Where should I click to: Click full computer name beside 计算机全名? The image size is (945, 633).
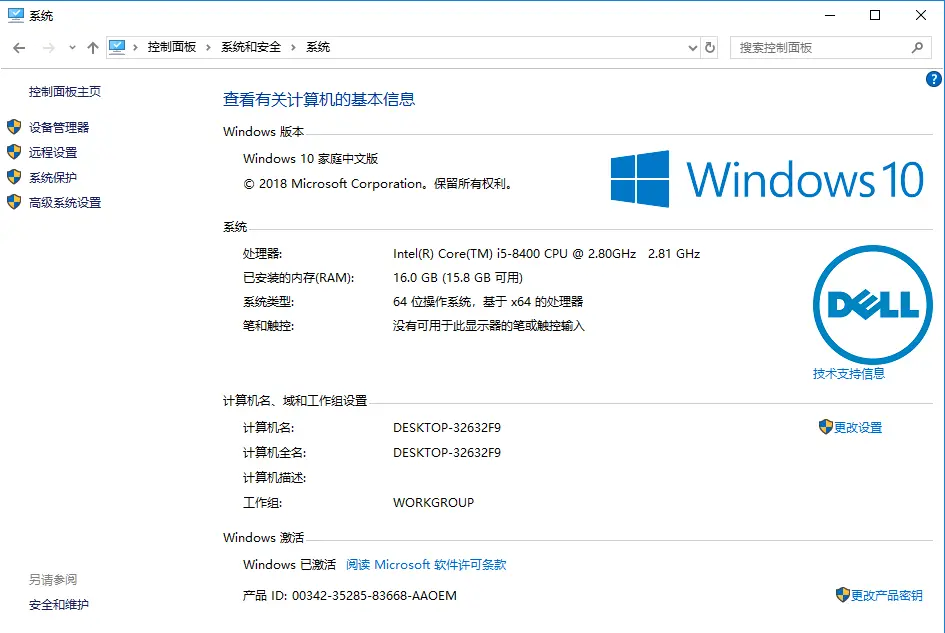click(447, 453)
